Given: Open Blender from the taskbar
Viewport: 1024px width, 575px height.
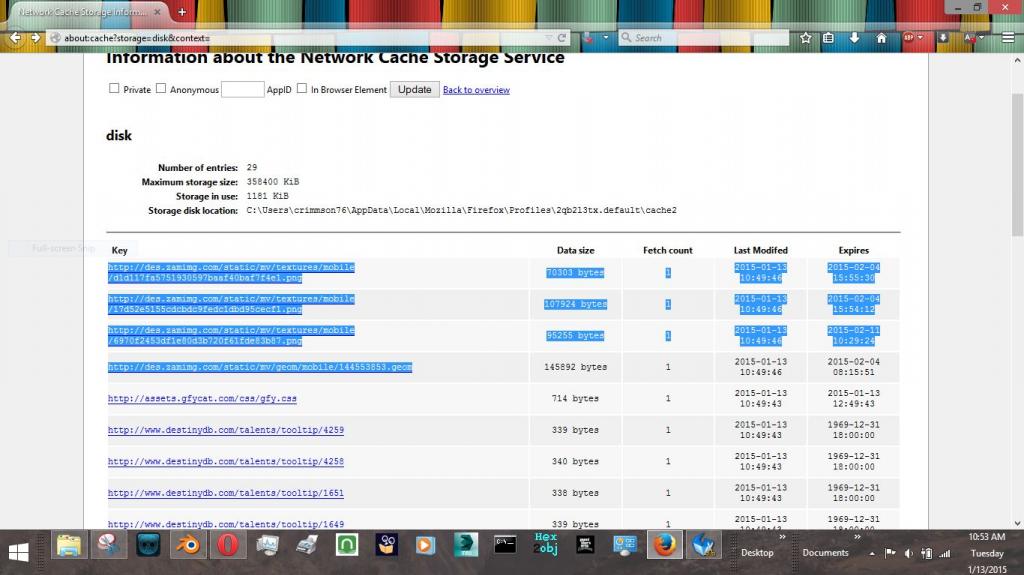Looking at the screenshot, I should pos(188,545).
